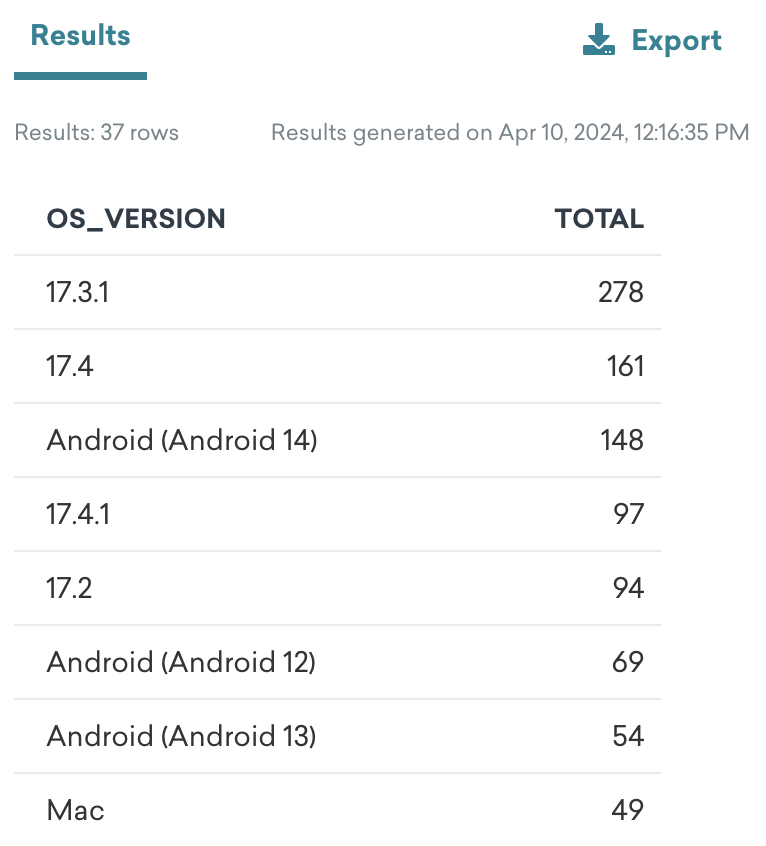This screenshot has height=846, width=766.
Task: Click the total value 161
Action: coord(626,366)
